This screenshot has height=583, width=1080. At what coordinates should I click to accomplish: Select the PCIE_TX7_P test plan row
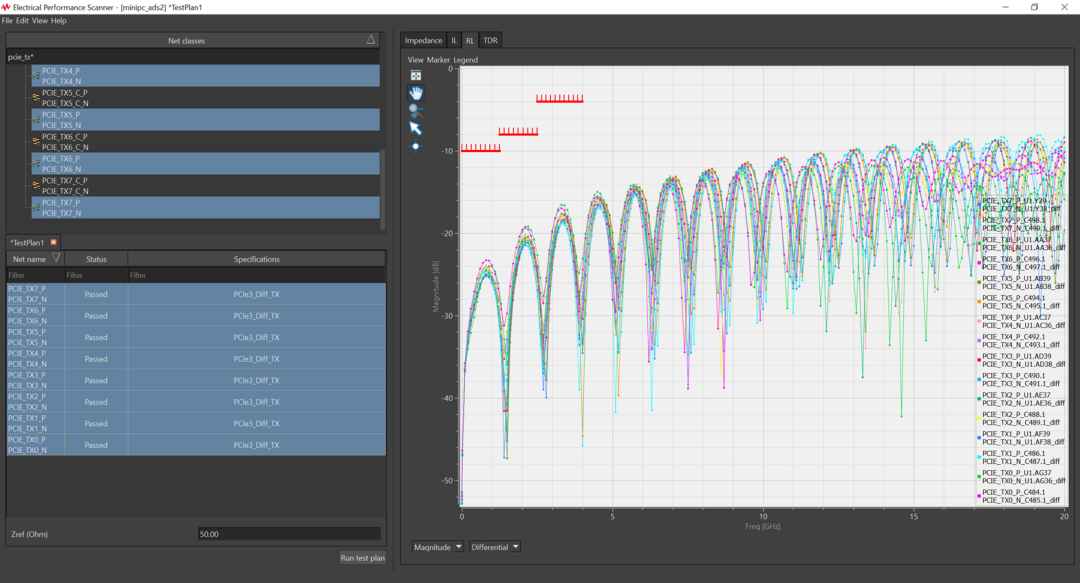(196, 294)
